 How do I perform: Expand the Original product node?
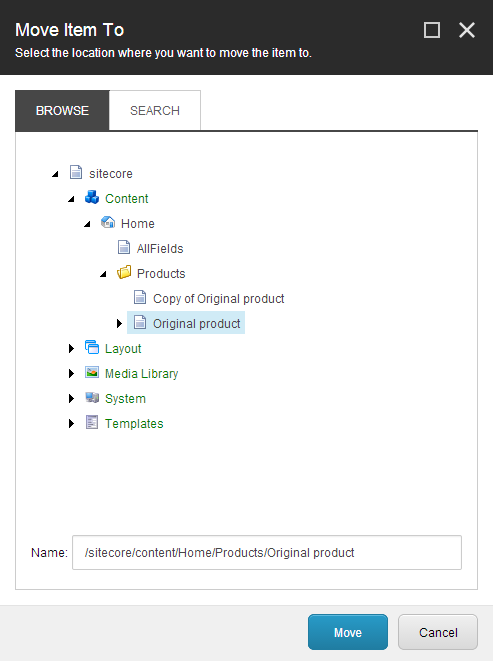(119, 323)
